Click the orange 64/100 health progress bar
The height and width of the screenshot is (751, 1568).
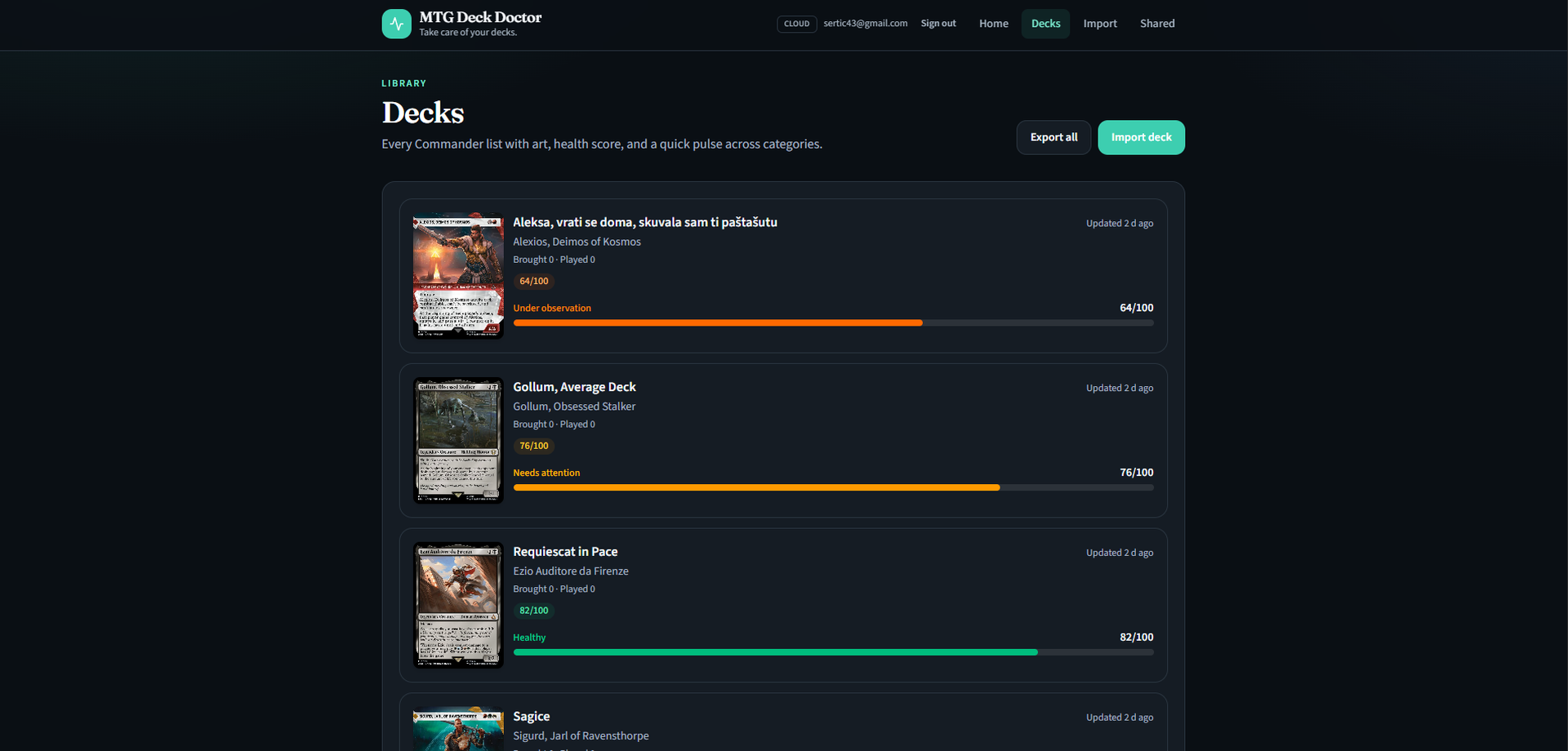(x=833, y=323)
